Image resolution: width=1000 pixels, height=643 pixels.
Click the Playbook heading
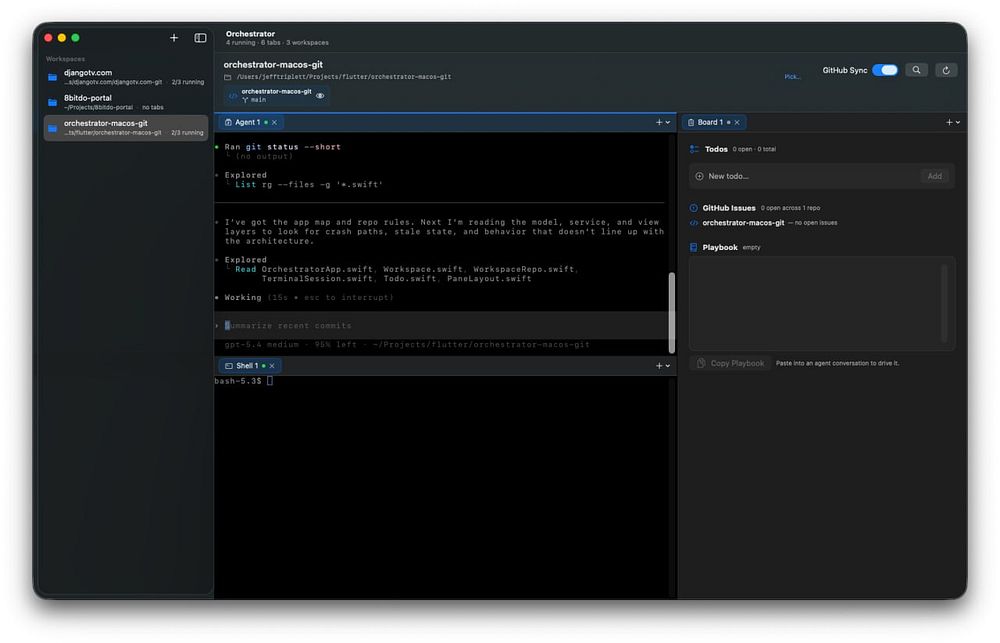720,248
